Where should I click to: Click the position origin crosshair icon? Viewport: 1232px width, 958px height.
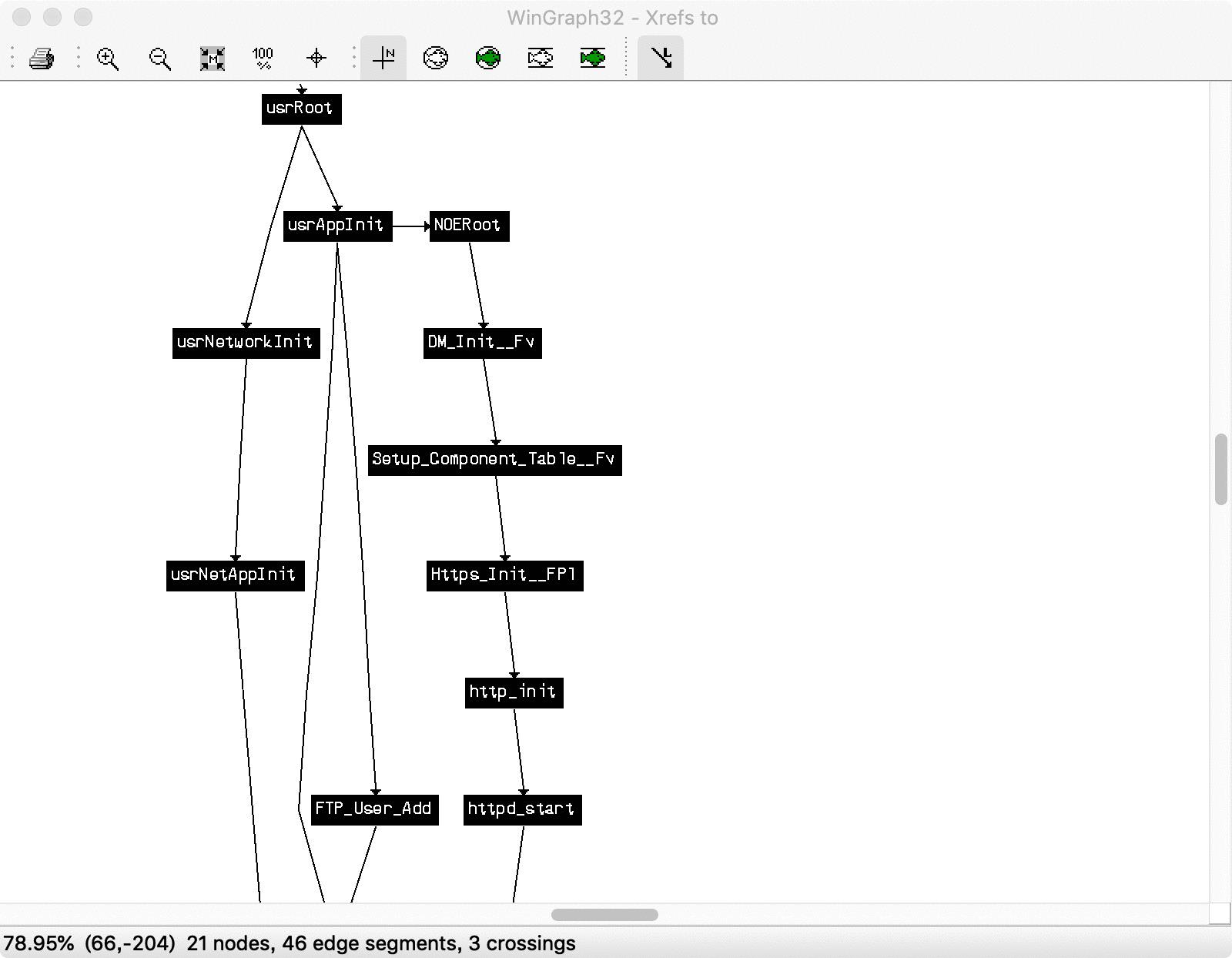click(x=316, y=58)
